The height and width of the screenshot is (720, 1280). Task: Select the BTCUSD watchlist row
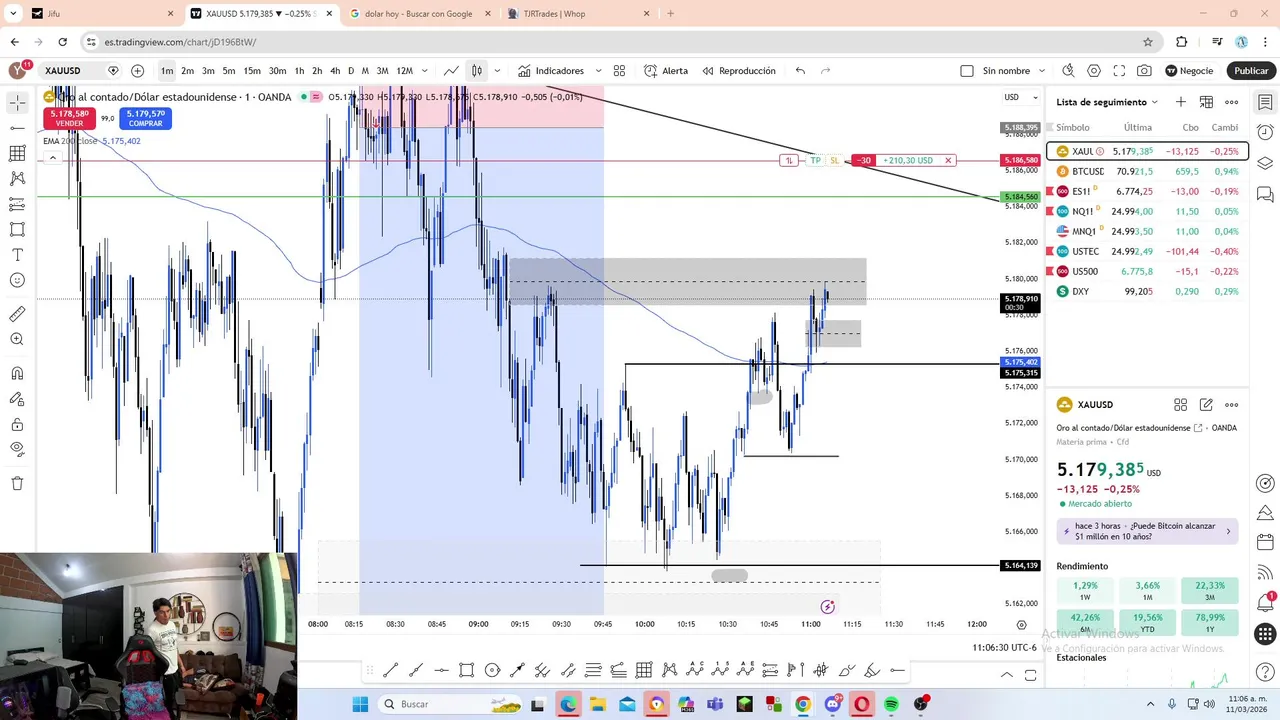(x=1147, y=171)
